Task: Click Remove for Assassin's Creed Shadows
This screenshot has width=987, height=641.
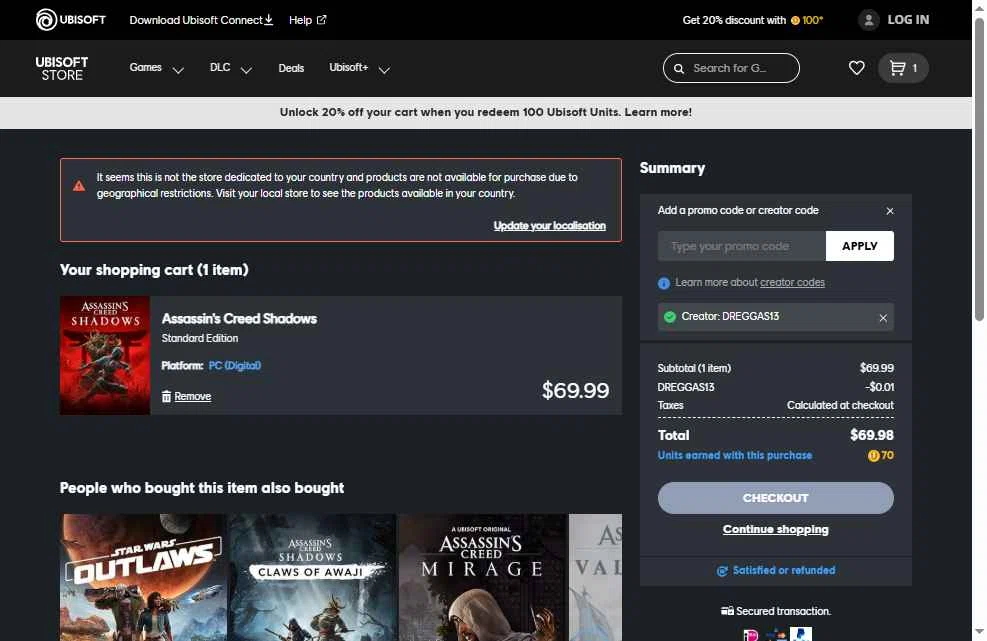Action: click(193, 396)
